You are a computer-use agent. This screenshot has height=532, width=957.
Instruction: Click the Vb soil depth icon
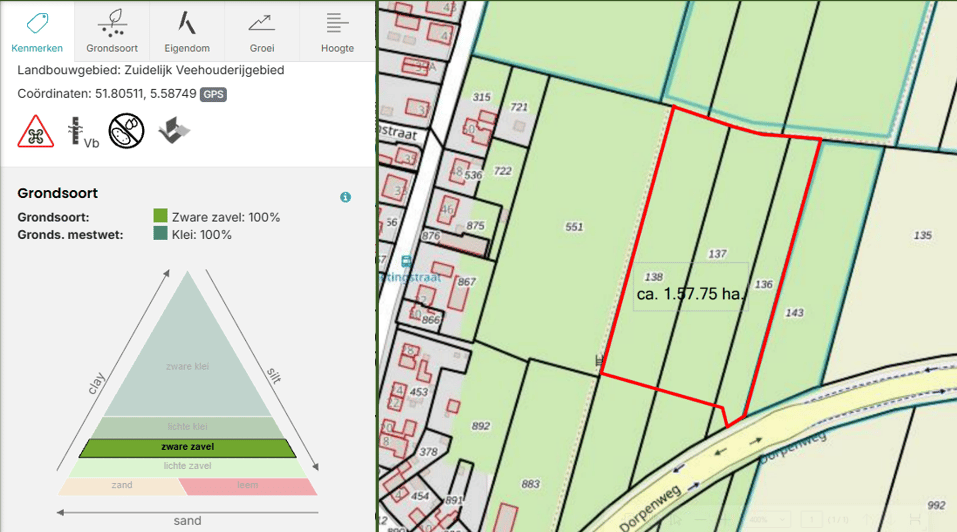click(x=82, y=132)
